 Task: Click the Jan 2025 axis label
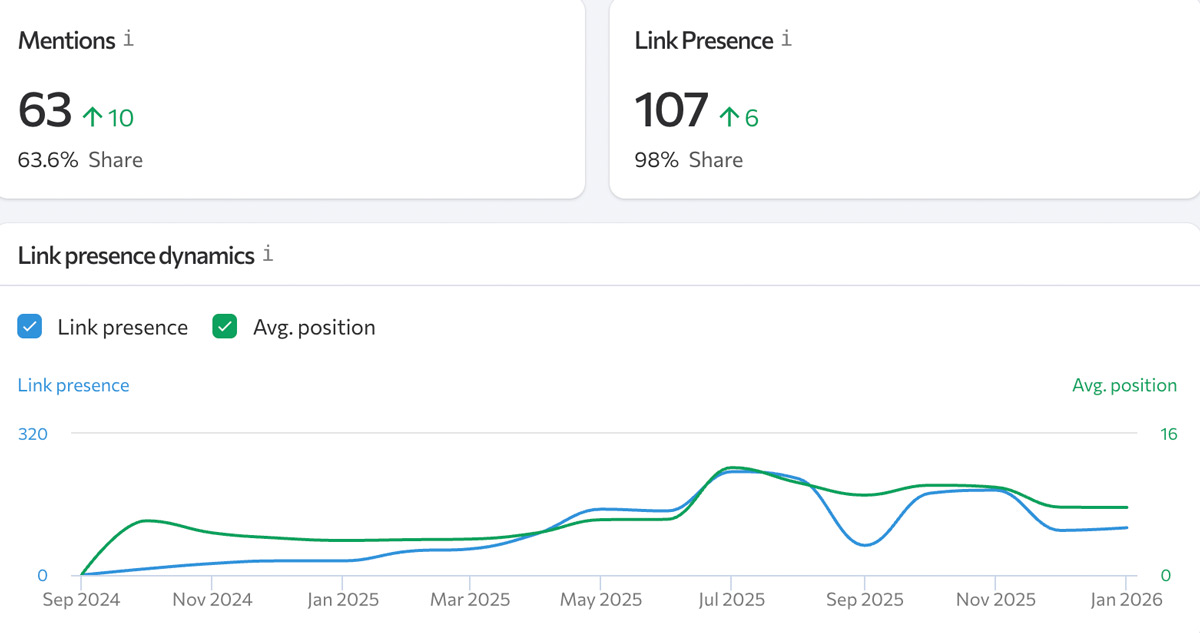point(341,600)
